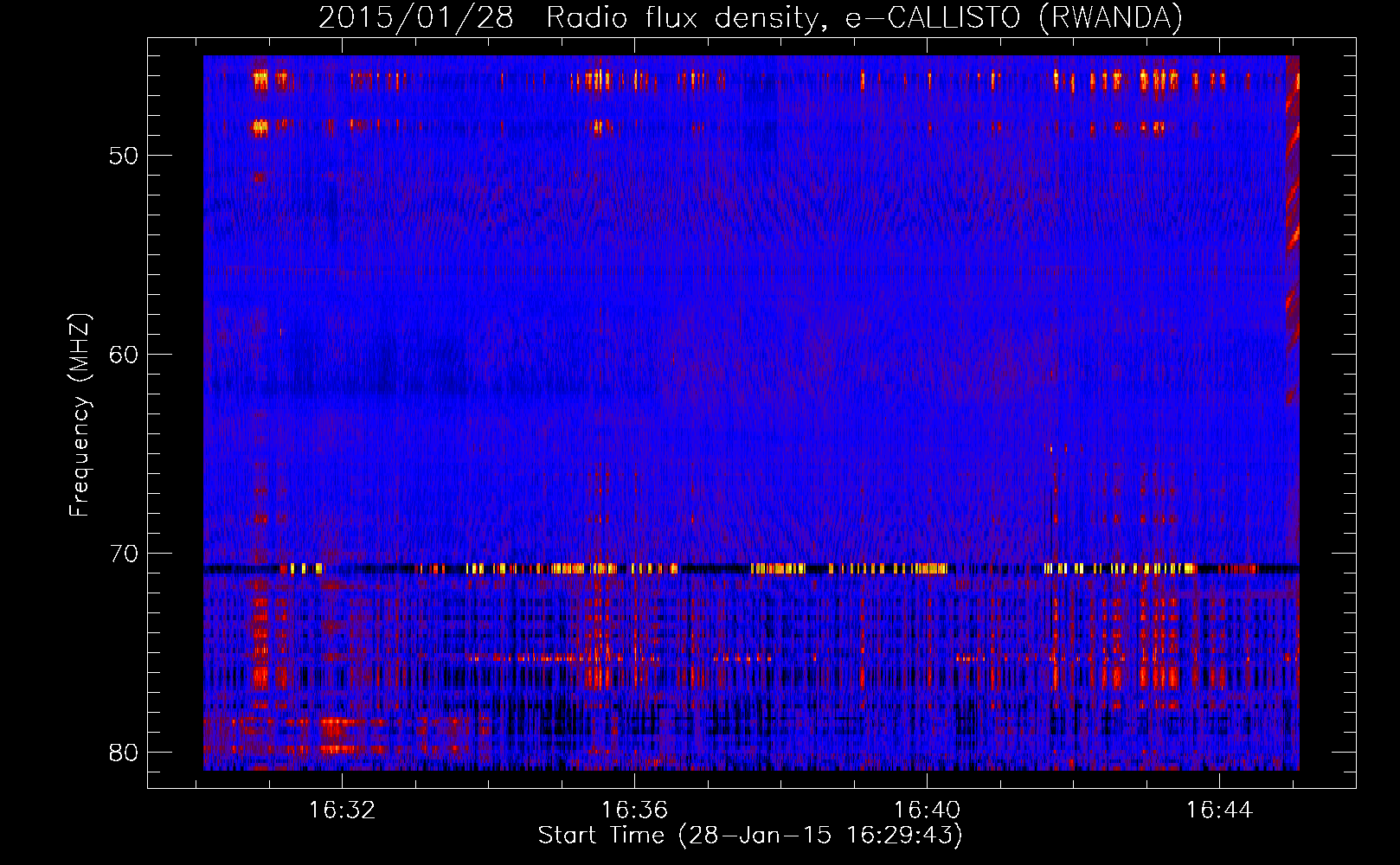This screenshot has width=1400, height=865.
Task: Click the 16:40 time tick label
Action: [928, 810]
